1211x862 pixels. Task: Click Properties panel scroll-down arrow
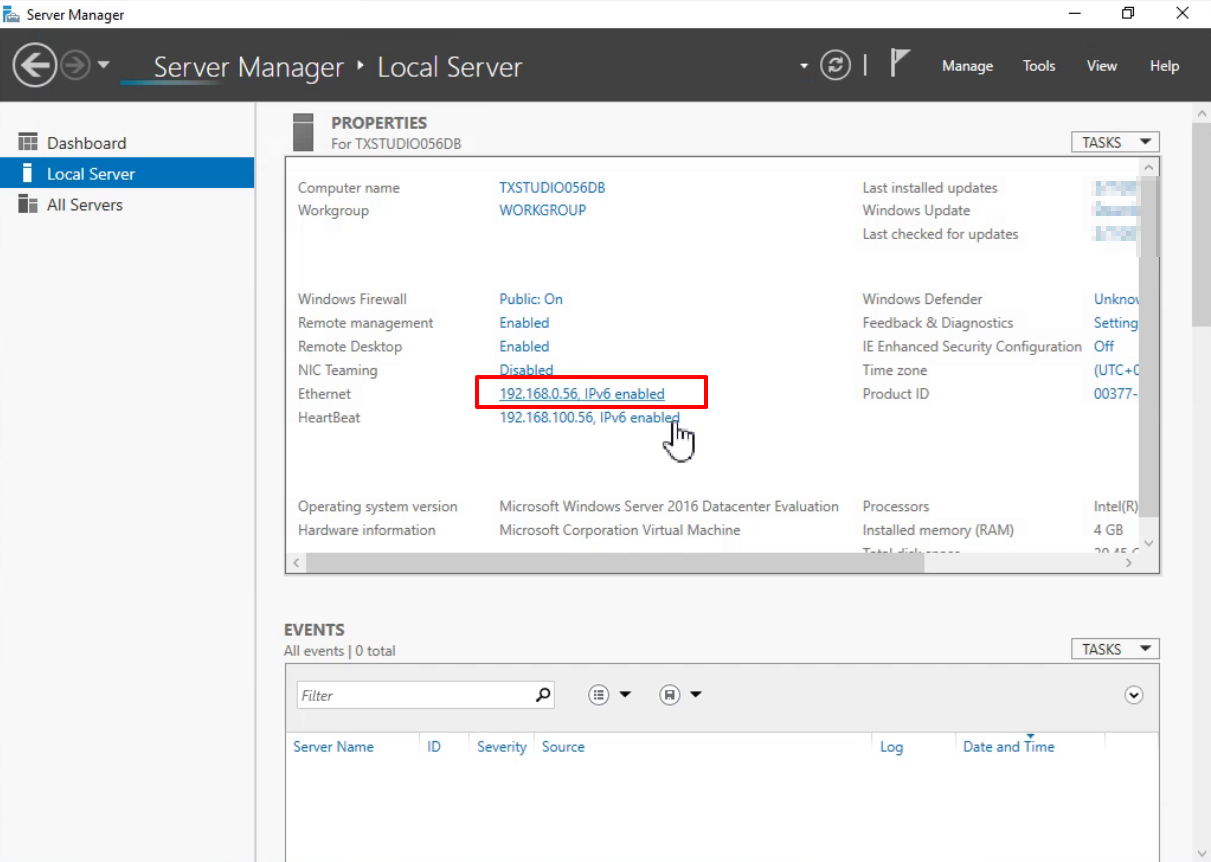point(1148,543)
